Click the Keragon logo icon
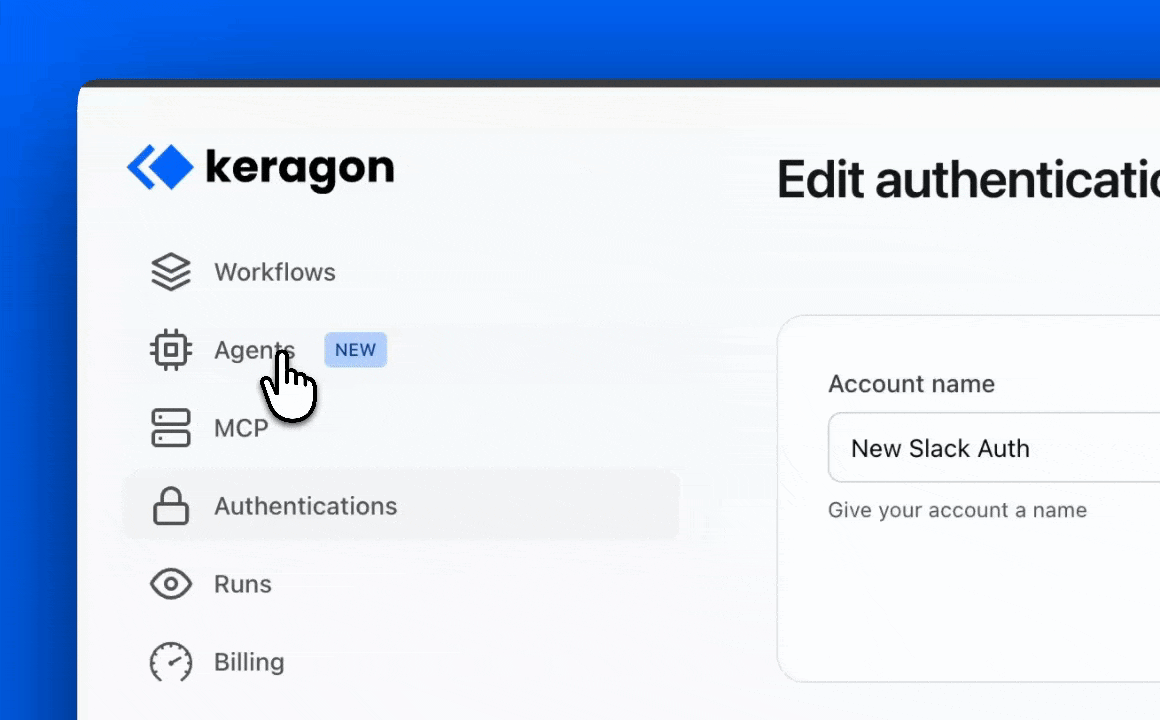Image resolution: width=1160 pixels, height=720 pixels. point(160,167)
